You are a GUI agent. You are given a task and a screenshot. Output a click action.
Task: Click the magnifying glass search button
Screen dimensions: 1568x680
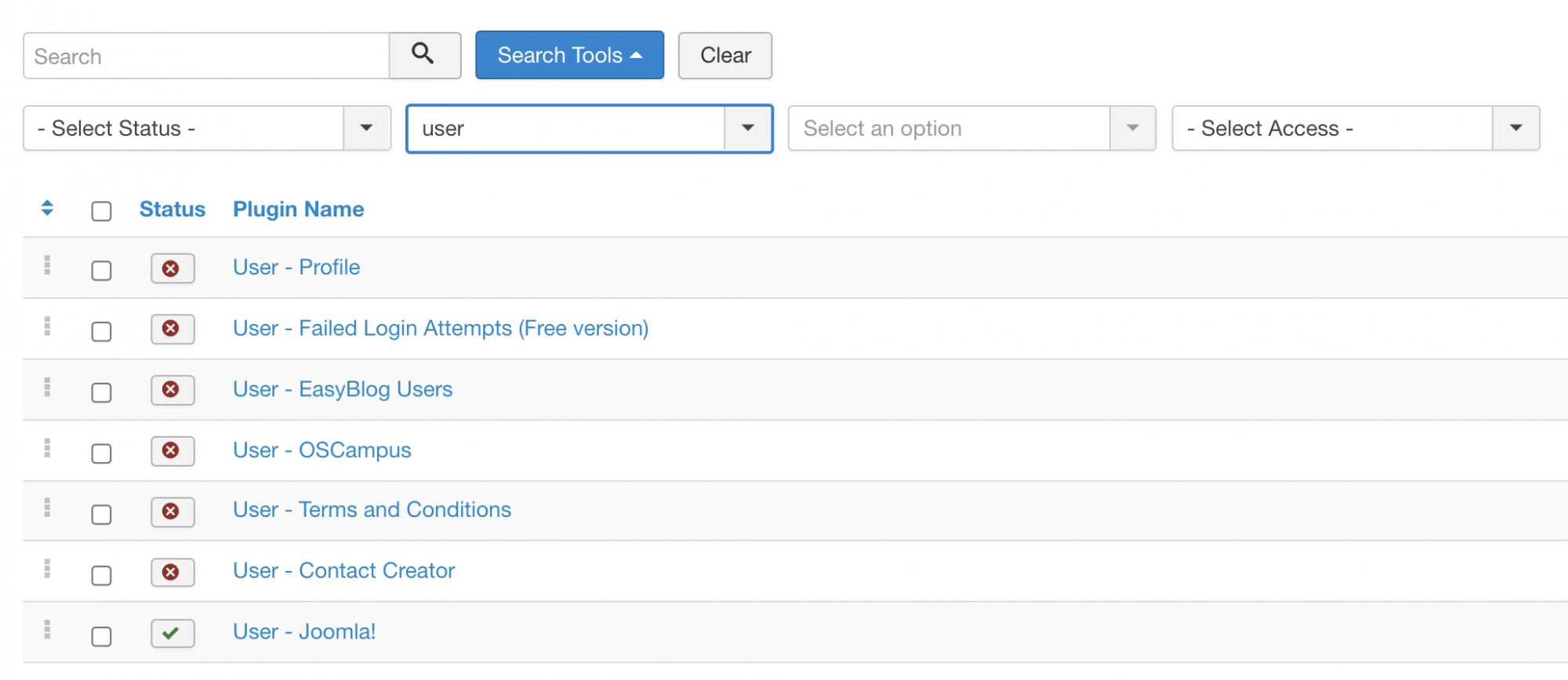[424, 56]
